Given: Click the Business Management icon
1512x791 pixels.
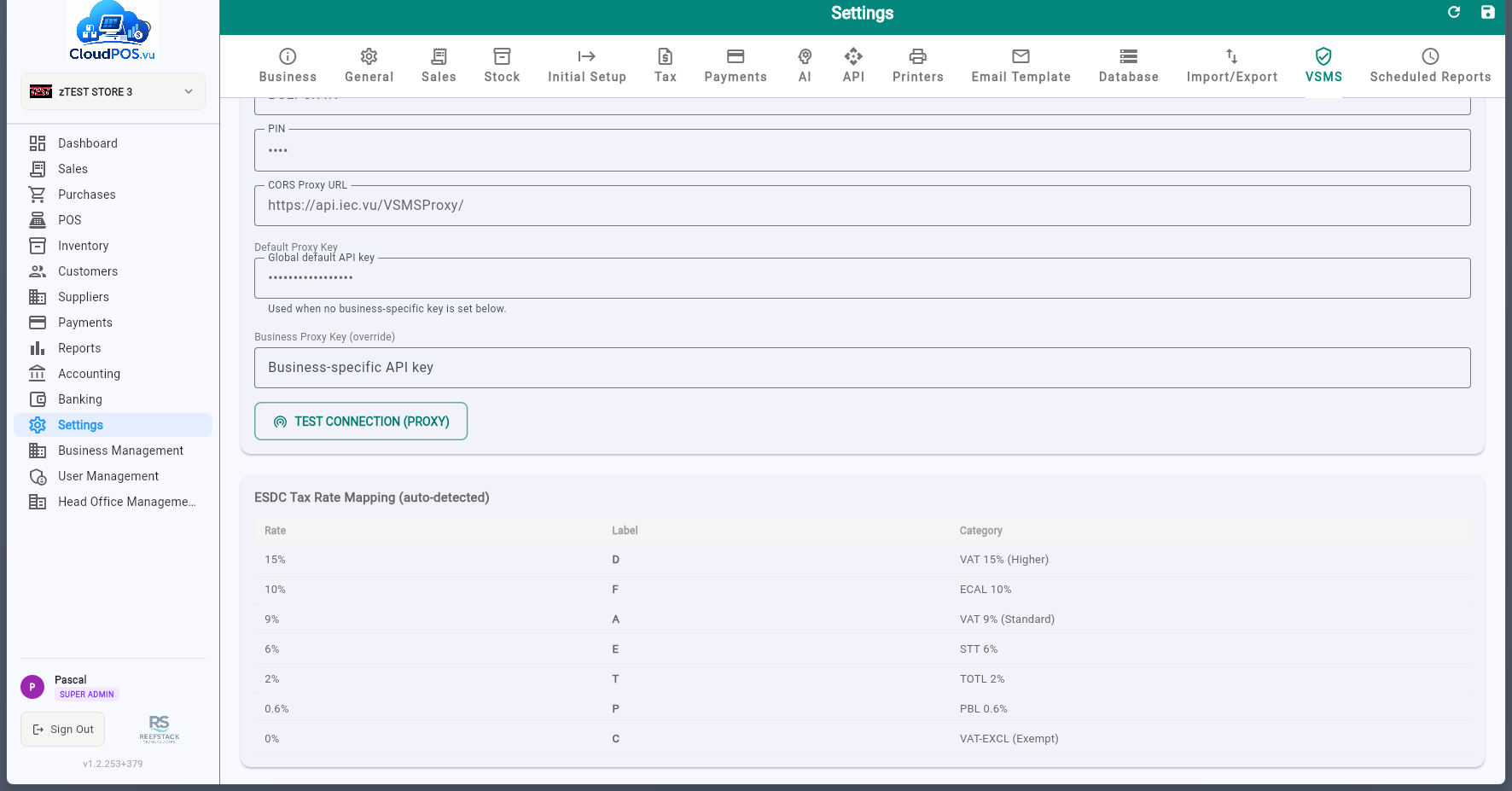Looking at the screenshot, I should (38, 451).
